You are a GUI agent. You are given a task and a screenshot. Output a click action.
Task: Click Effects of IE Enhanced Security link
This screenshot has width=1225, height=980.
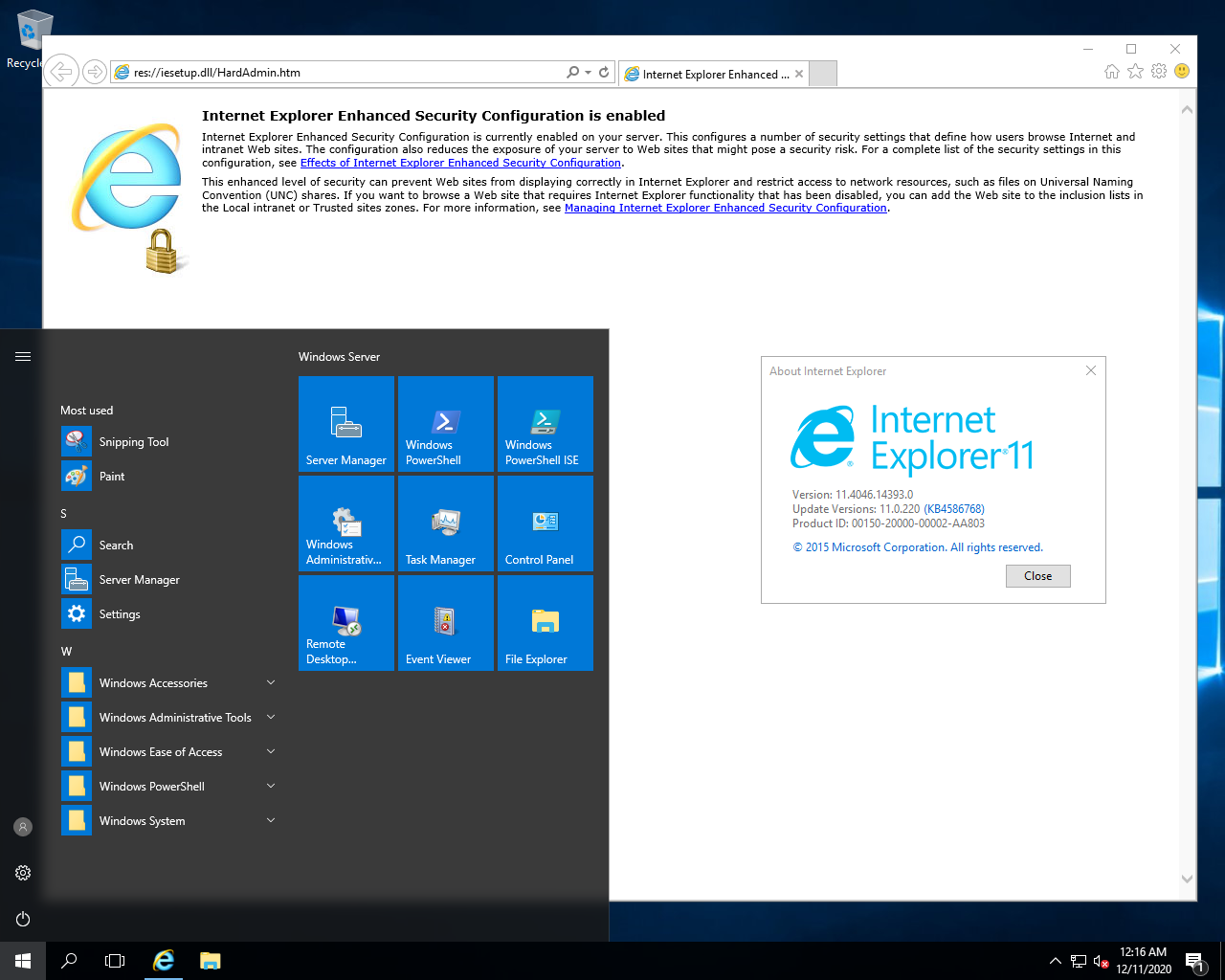[460, 163]
